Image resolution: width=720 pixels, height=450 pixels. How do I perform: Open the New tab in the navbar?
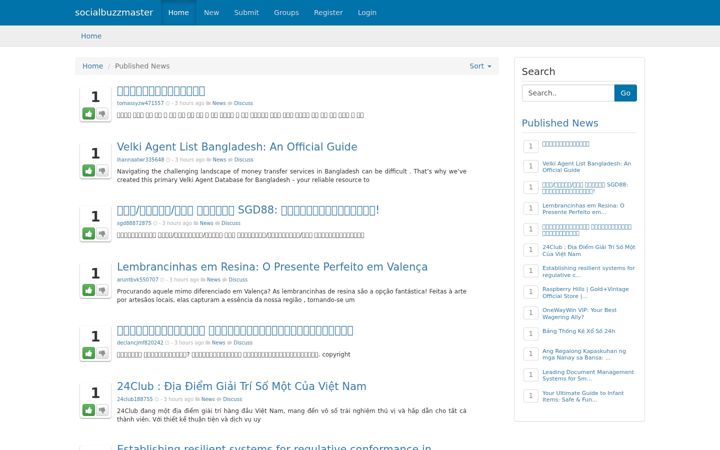211,12
